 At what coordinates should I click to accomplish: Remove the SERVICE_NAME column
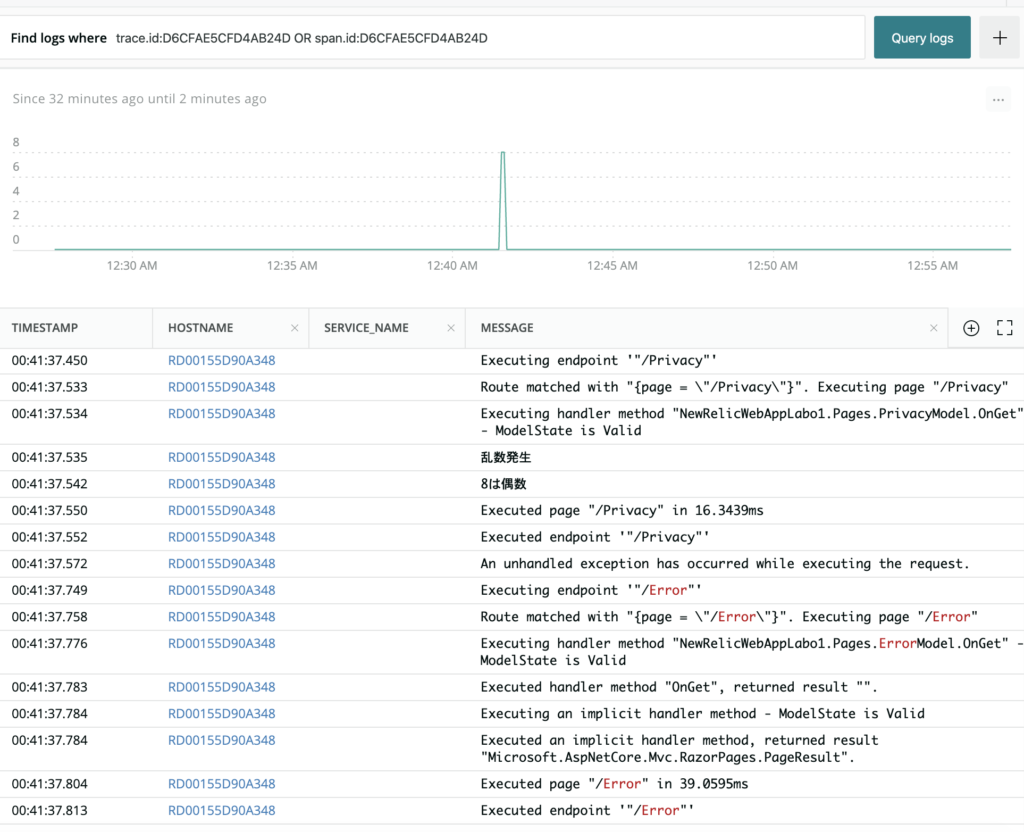451,328
